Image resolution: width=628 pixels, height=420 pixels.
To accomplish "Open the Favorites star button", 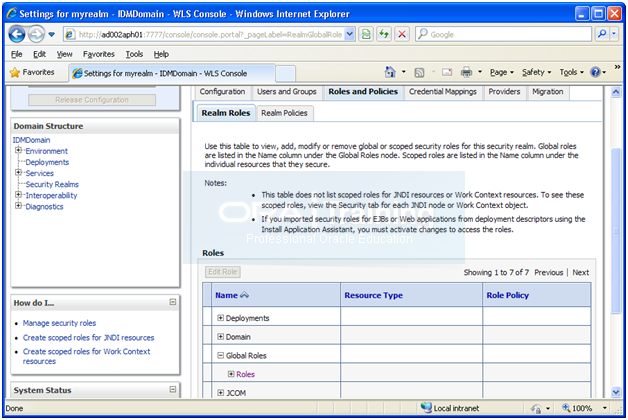I will pos(32,72).
